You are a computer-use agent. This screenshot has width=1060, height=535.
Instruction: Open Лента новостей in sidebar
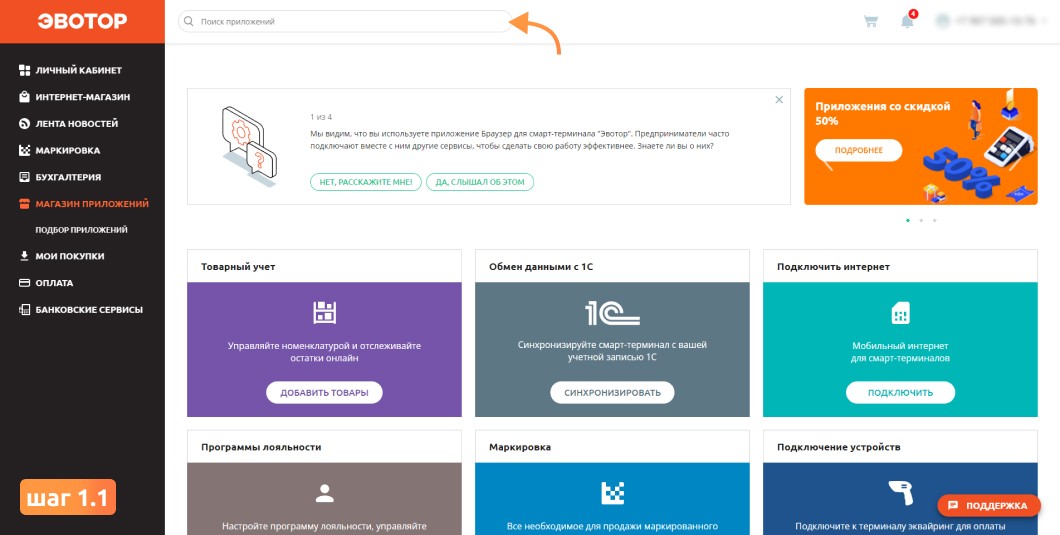pos(76,124)
